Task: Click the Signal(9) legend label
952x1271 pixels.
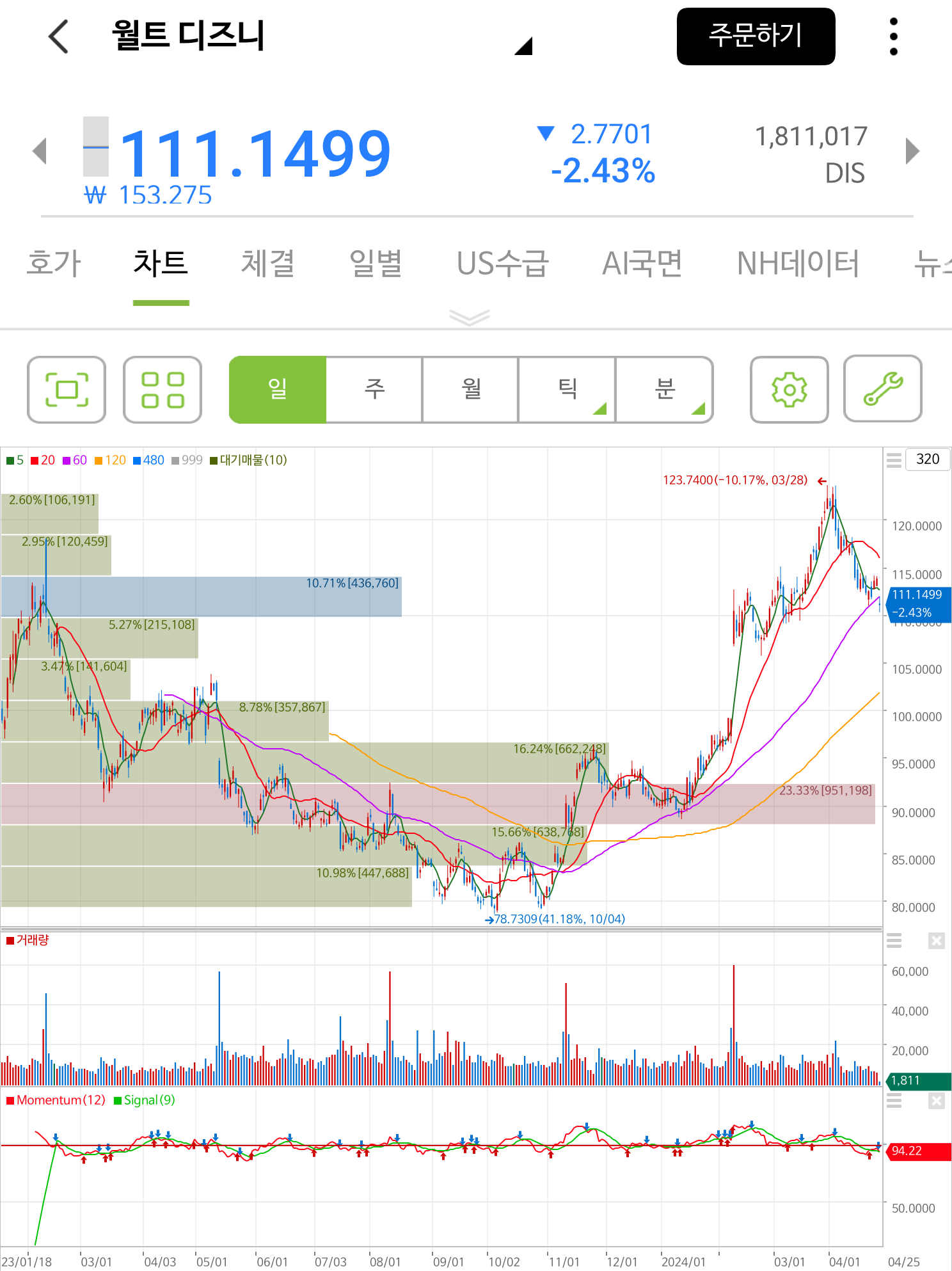Action: click(145, 1100)
